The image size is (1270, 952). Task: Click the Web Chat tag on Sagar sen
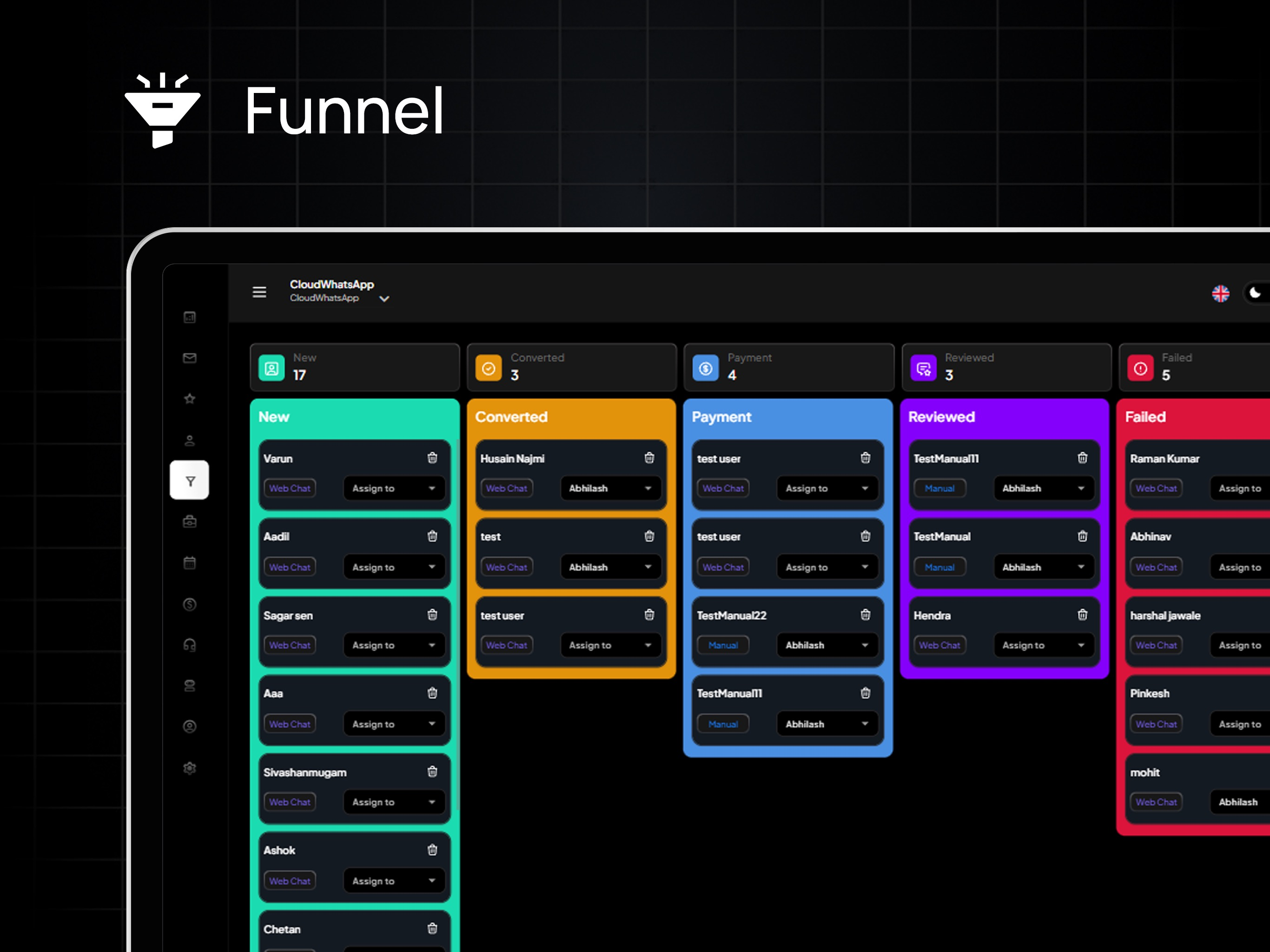point(289,645)
